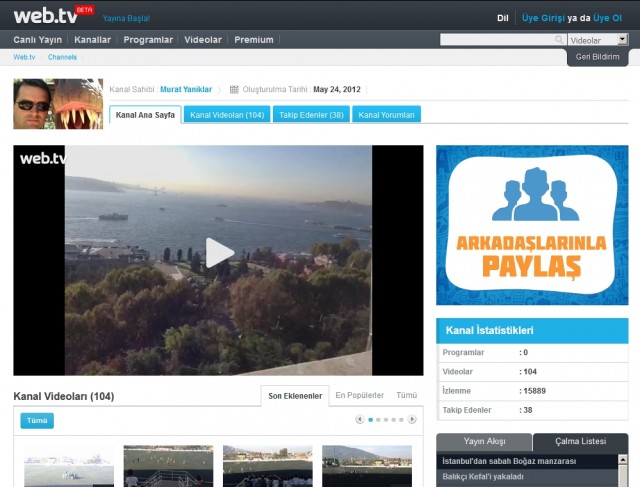Click the calendar icon near creation date

(x=234, y=89)
